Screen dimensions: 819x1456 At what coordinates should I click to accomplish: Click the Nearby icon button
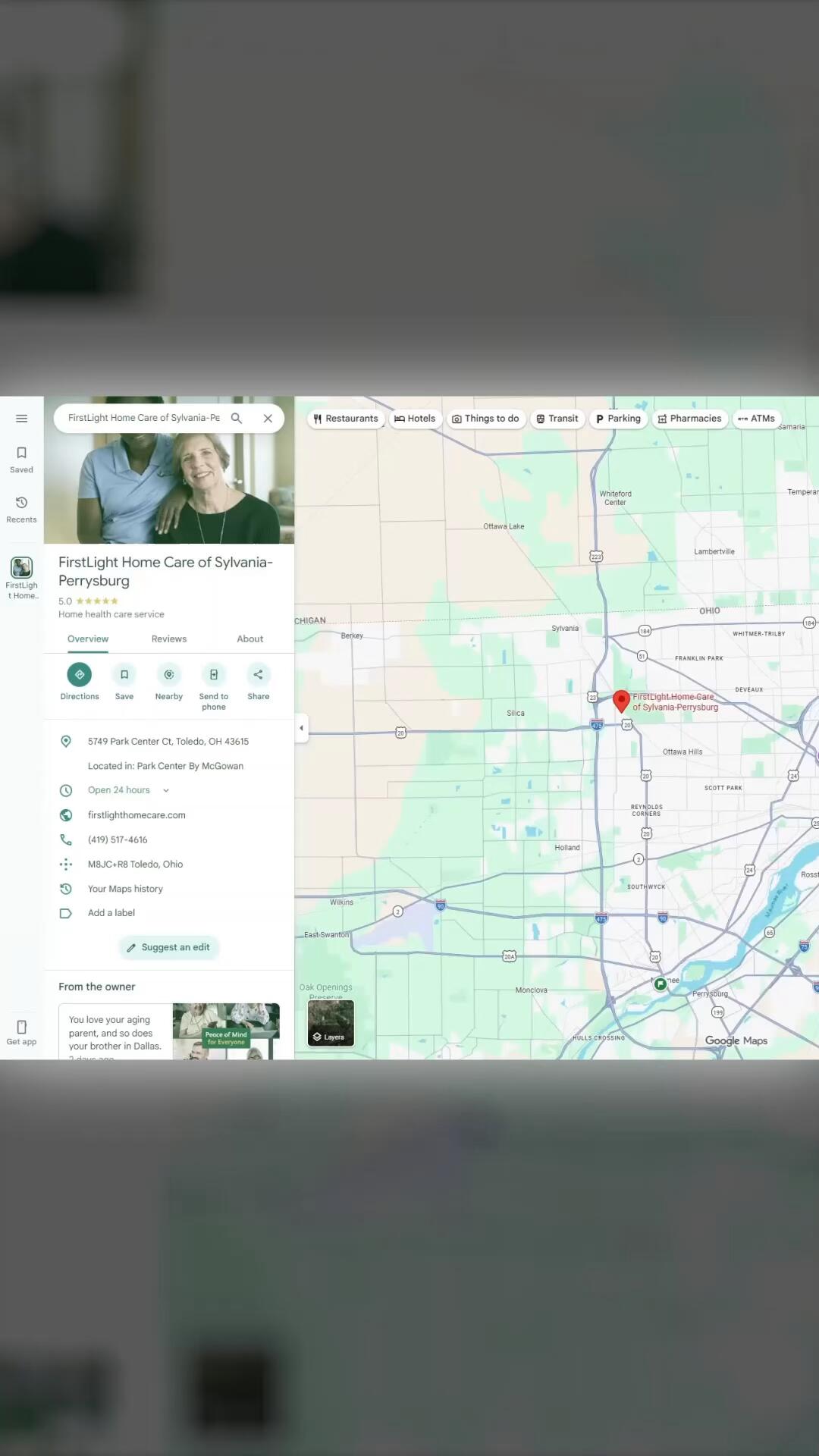click(169, 674)
